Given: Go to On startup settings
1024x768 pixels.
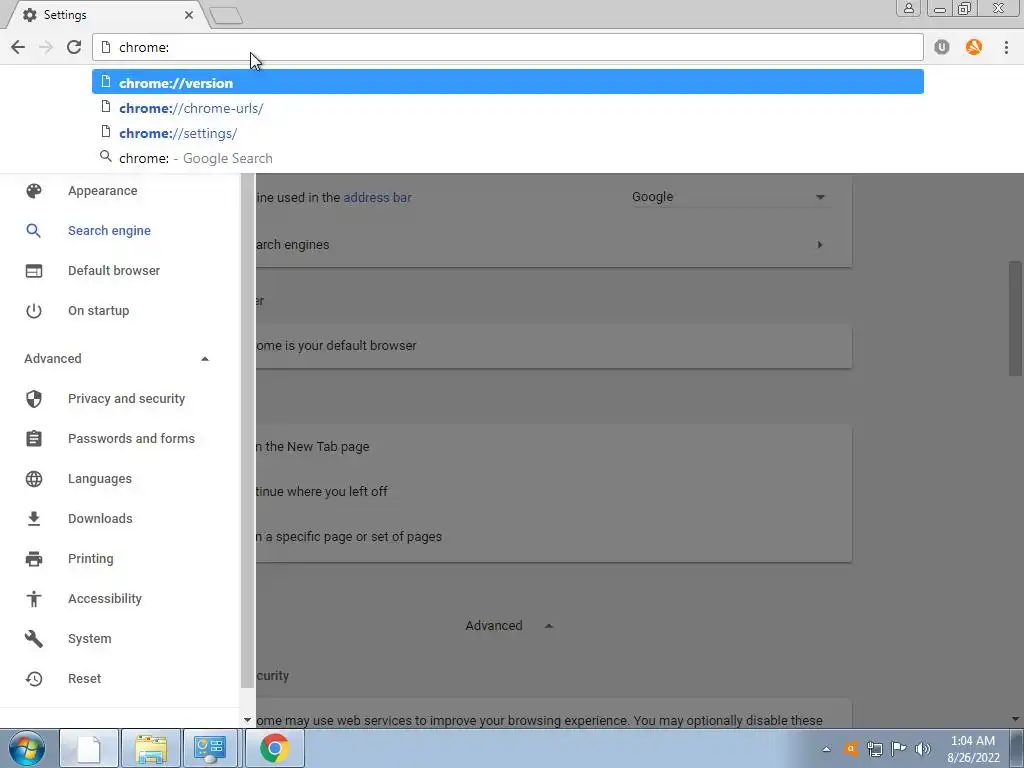Looking at the screenshot, I should (99, 311).
